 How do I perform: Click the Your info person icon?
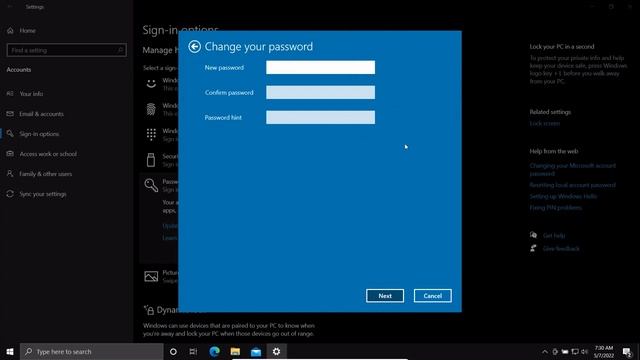pos(10,94)
